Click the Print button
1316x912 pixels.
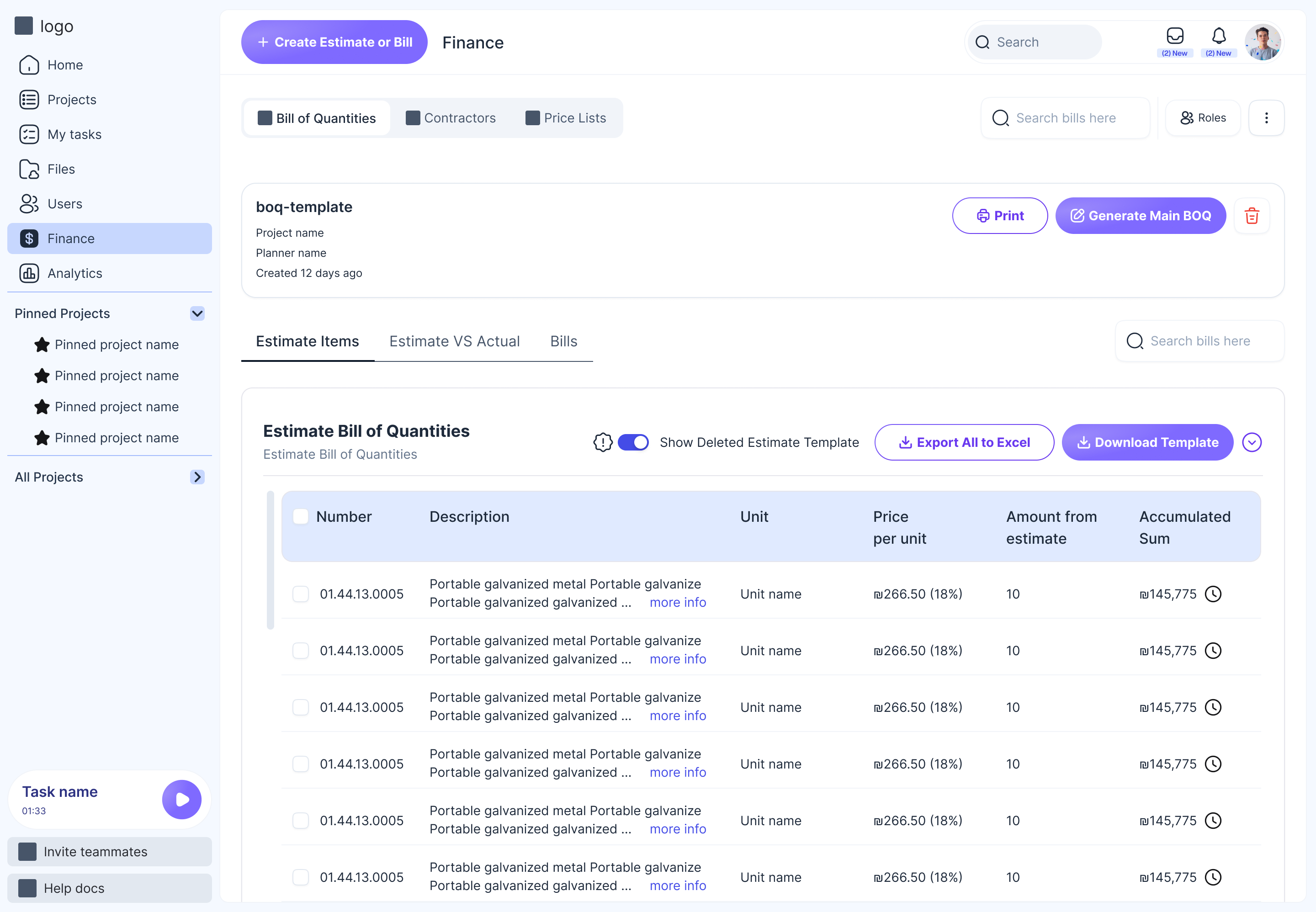(999, 216)
